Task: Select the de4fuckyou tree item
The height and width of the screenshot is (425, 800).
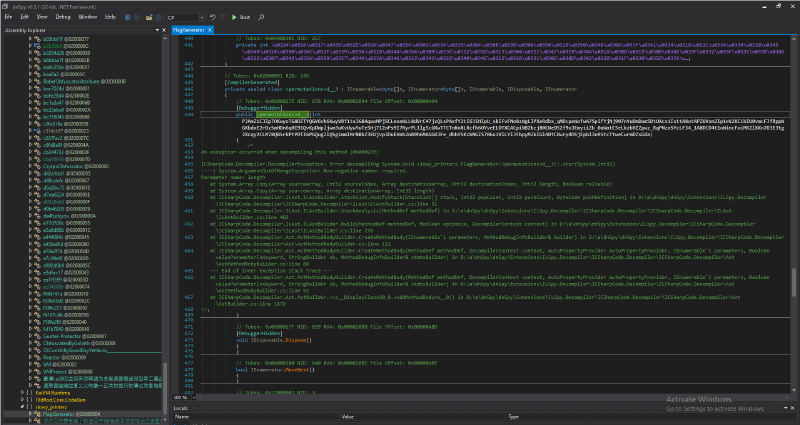Action: click(x=69, y=216)
